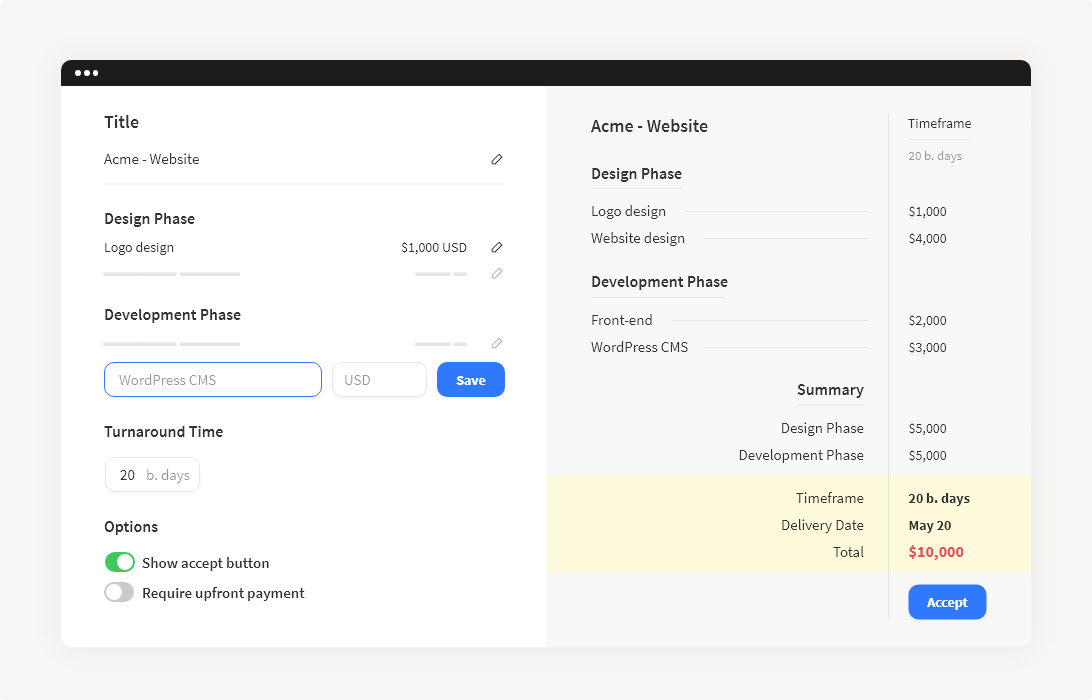Select the turnaround time field showing 20
The height and width of the screenshot is (700, 1092).
(x=152, y=474)
